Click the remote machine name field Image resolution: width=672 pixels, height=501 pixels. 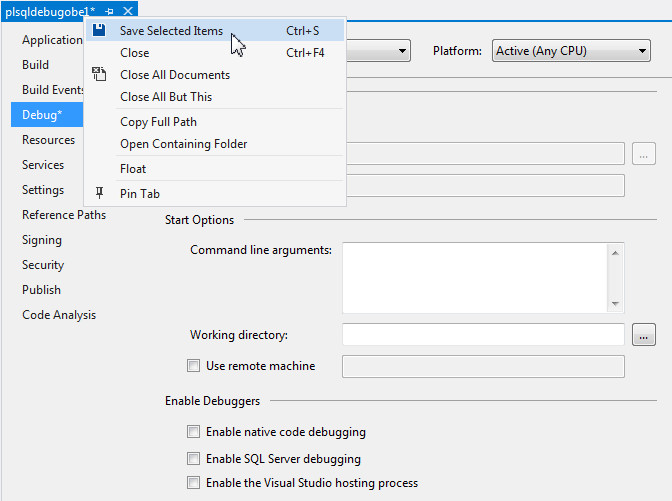pyautogui.click(x=483, y=366)
